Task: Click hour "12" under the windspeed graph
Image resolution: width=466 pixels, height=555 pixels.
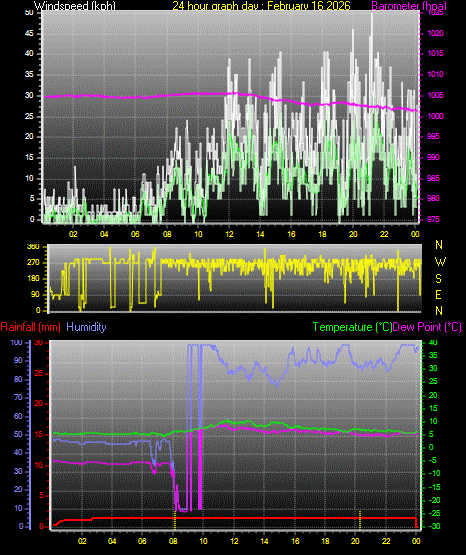Action: 229,234
